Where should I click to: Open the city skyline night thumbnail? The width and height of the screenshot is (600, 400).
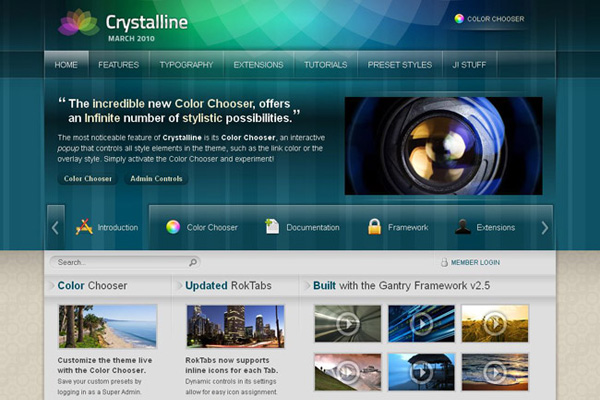(235, 326)
